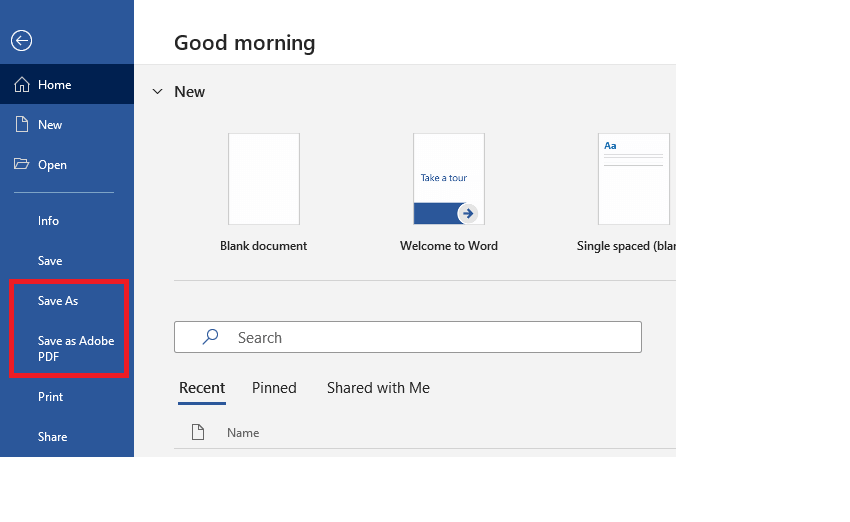
Task: Create a Blank document from thumbnail
Action: pyautogui.click(x=264, y=179)
